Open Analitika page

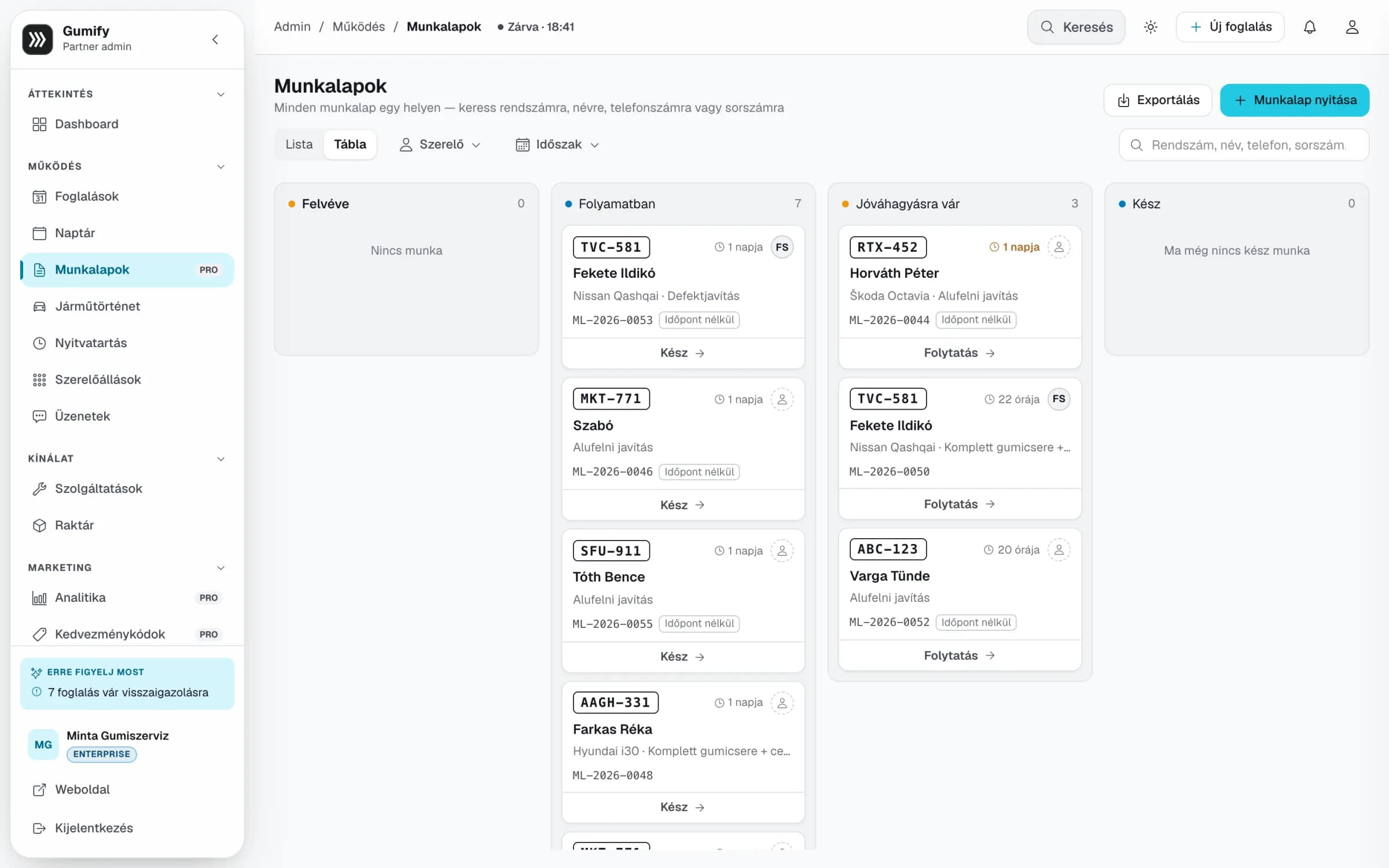[x=127, y=598]
